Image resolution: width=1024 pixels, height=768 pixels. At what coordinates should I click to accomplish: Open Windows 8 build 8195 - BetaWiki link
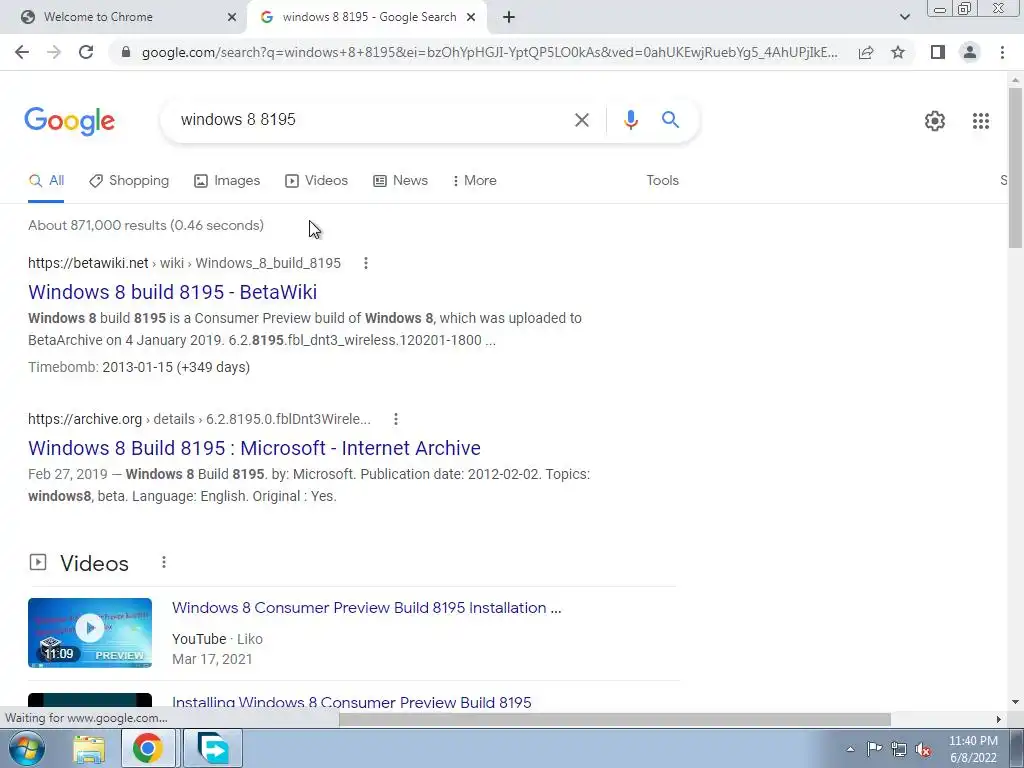[172, 292]
